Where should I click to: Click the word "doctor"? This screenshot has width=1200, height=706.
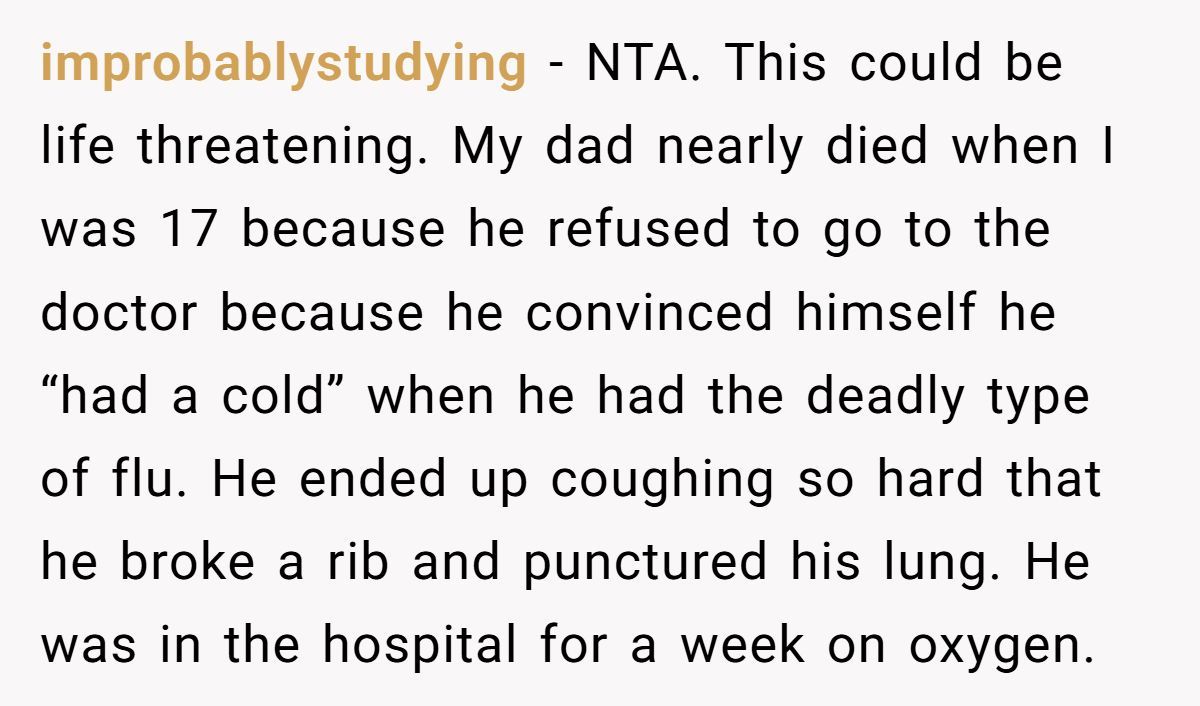[x=119, y=314]
